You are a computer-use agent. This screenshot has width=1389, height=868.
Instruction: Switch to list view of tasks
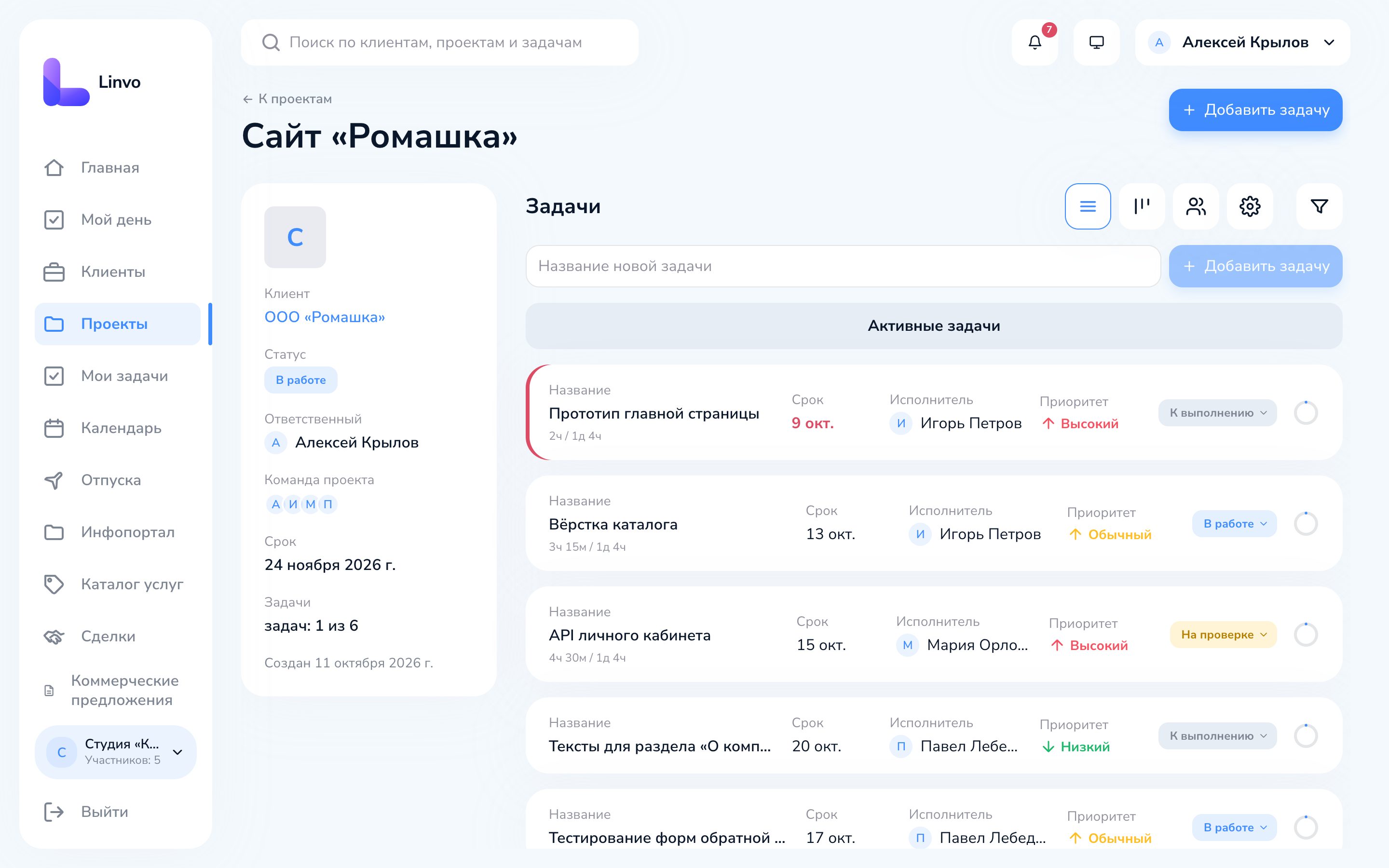pos(1088,206)
